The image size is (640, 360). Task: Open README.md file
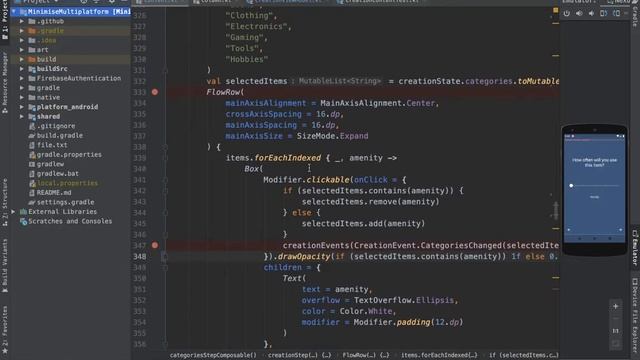(x=54, y=193)
